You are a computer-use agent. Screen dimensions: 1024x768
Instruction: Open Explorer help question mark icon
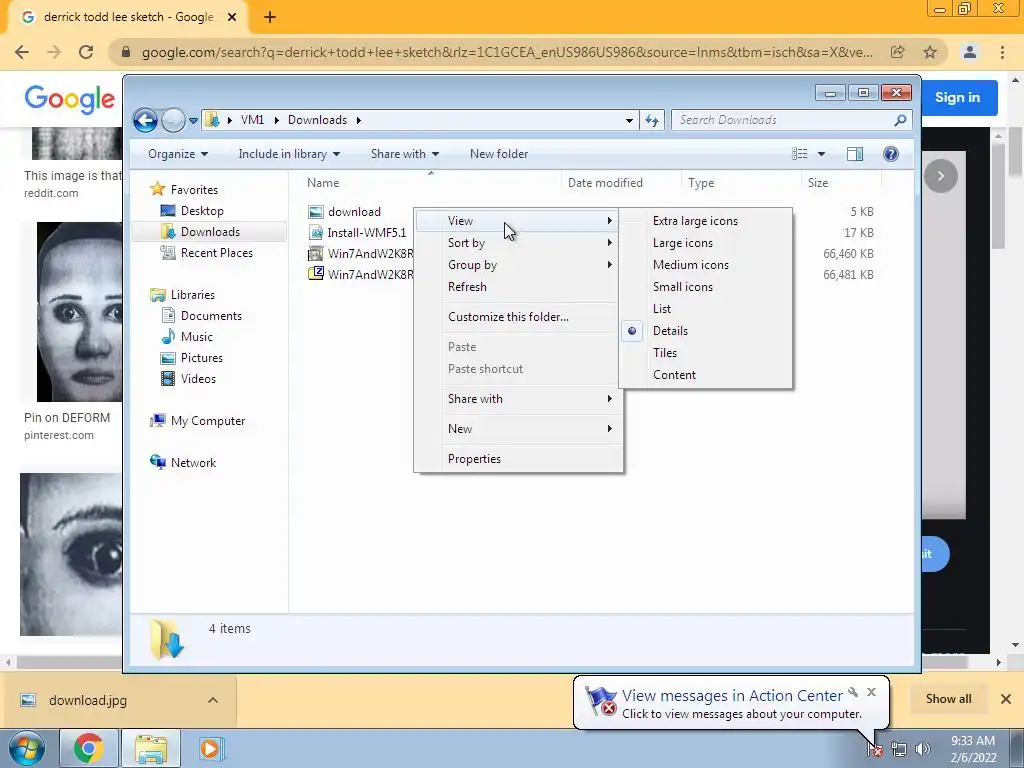pos(891,154)
